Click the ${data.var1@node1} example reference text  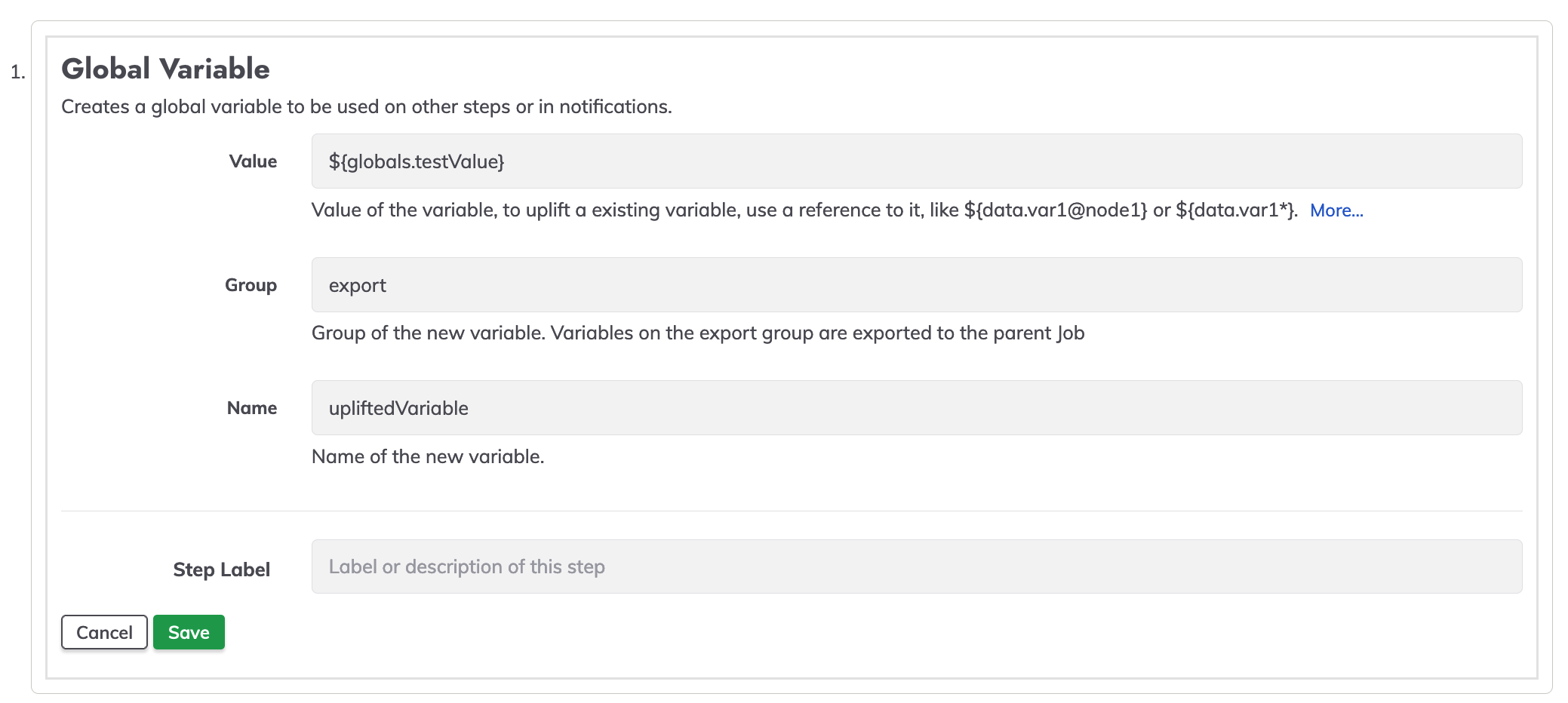(x=1056, y=210)
